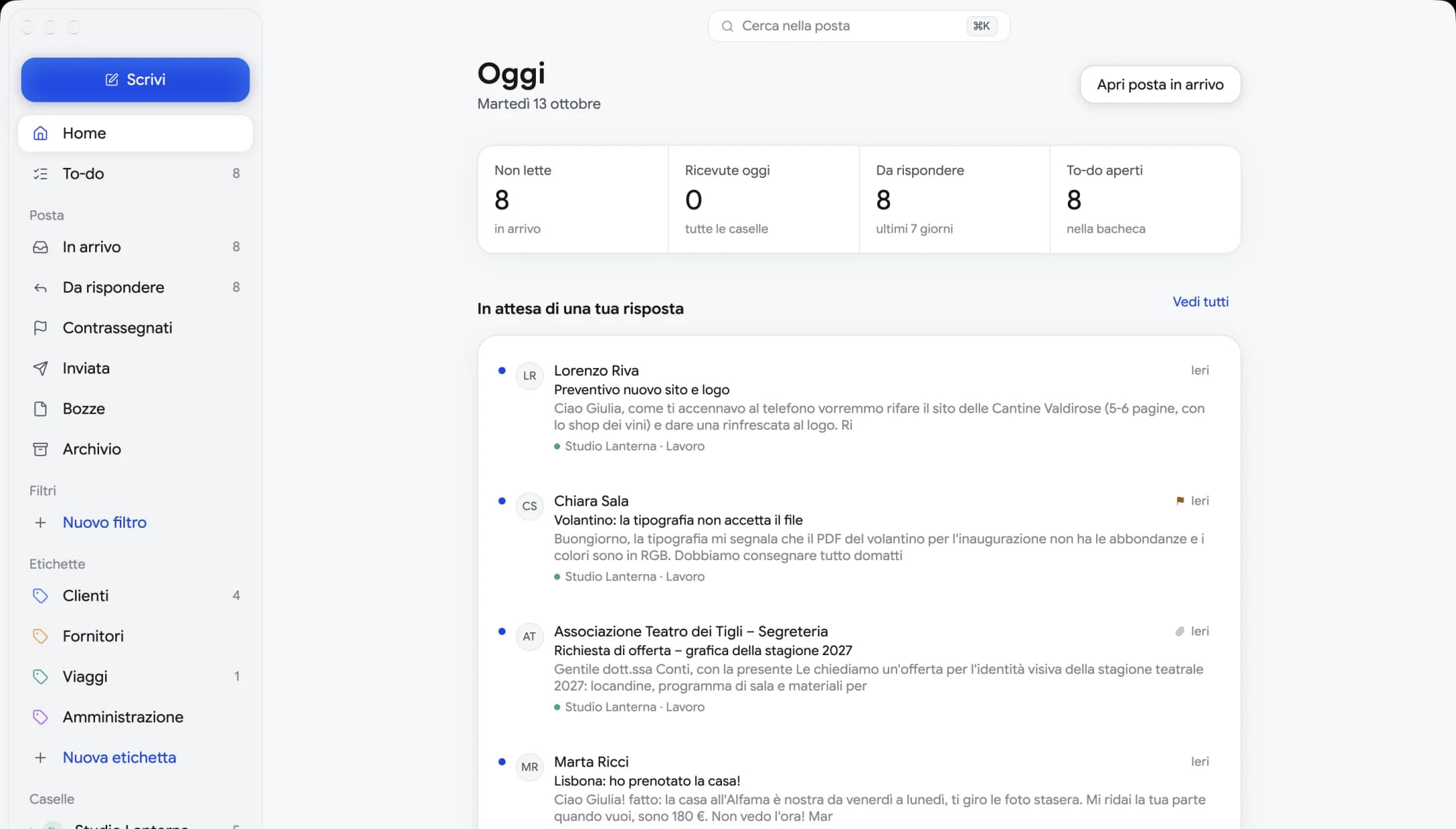1456x829 pixels.
Task: Click the Vedi tutti link
Action: (x=1201, y=302)
